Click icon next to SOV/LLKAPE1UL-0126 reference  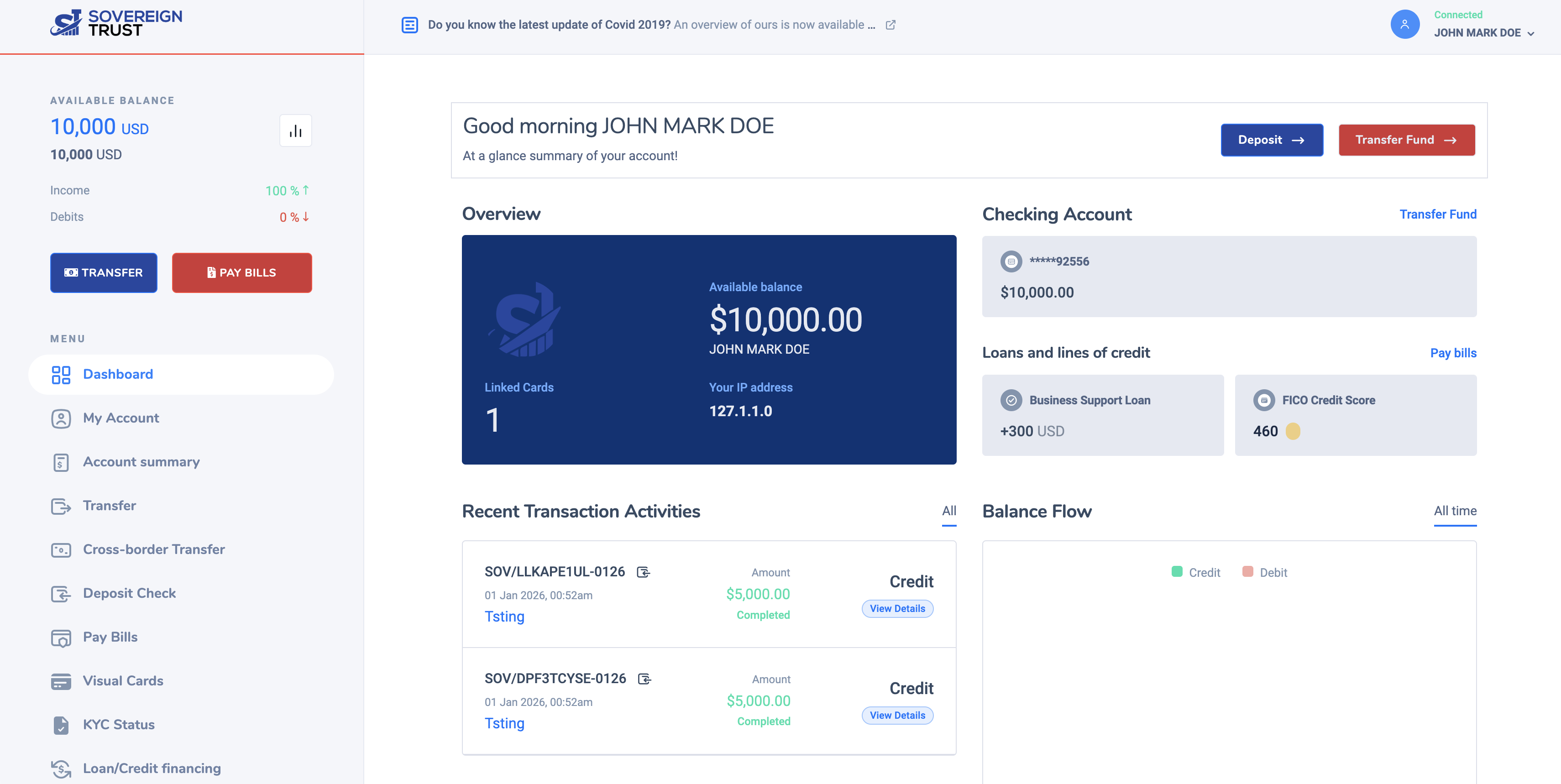[x=643, y=572]
